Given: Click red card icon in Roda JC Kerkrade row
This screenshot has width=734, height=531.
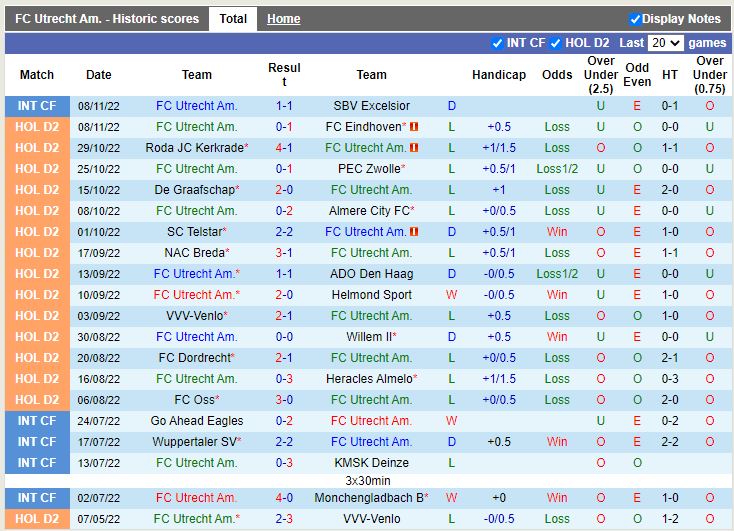Looking at the screenshot, I should click(x=414, y=148).
